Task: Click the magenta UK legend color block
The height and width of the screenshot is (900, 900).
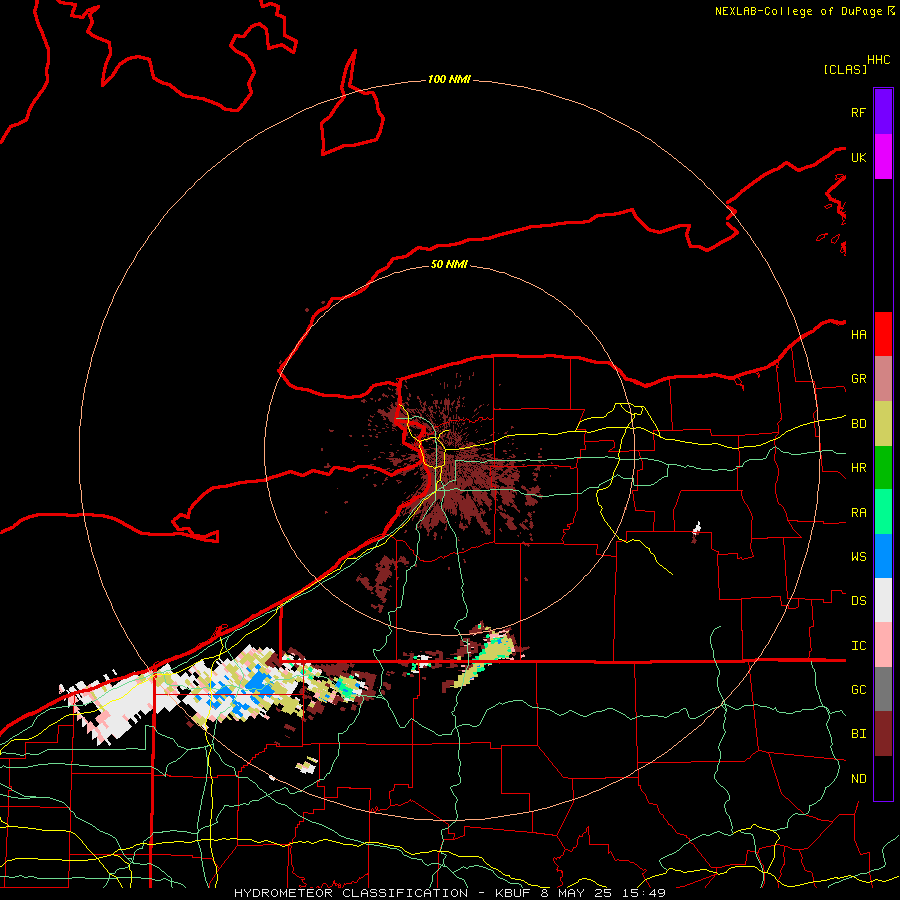Action: (883, 157)
